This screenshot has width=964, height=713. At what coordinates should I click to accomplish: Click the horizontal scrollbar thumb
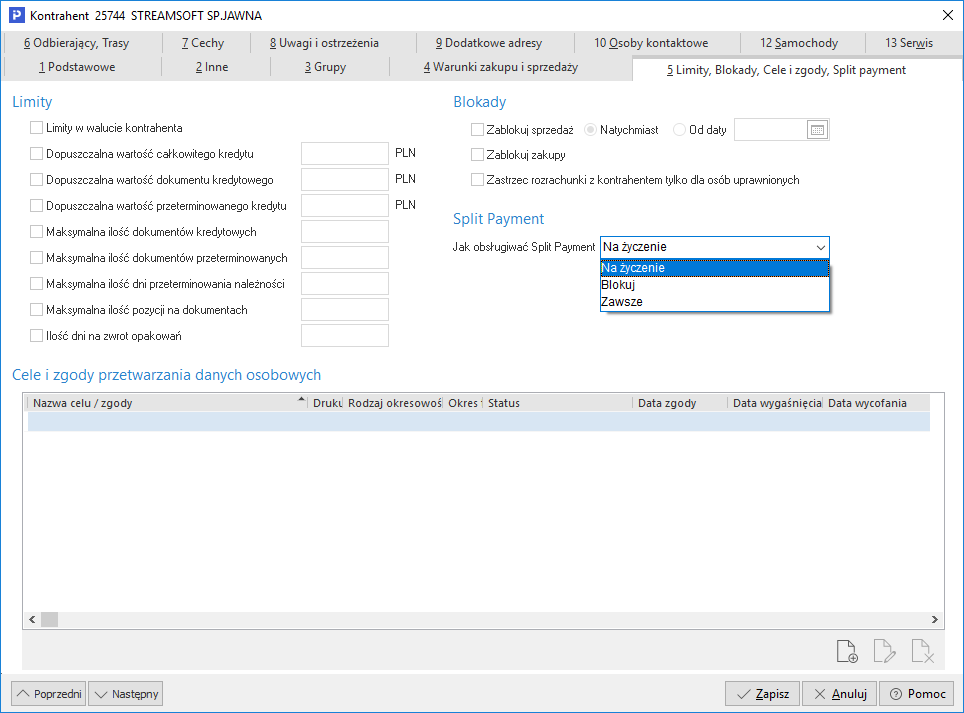49,620
